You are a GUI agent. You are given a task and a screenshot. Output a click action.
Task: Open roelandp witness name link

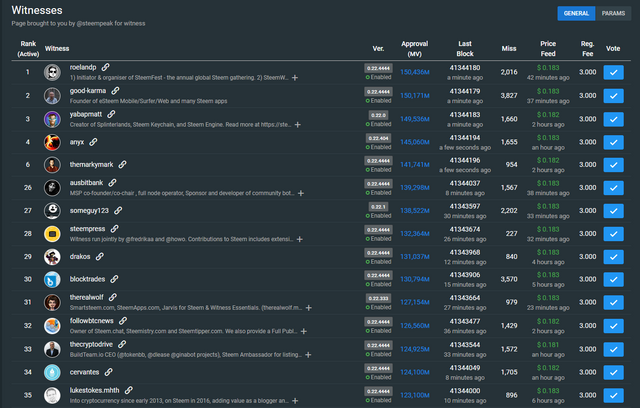(x=83, y=67)
